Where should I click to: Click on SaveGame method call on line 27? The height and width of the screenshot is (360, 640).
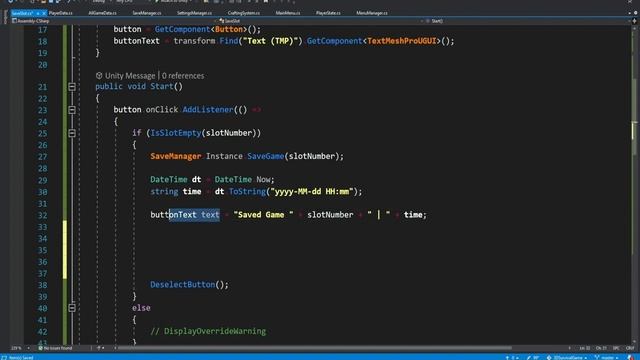pos(265,156)
